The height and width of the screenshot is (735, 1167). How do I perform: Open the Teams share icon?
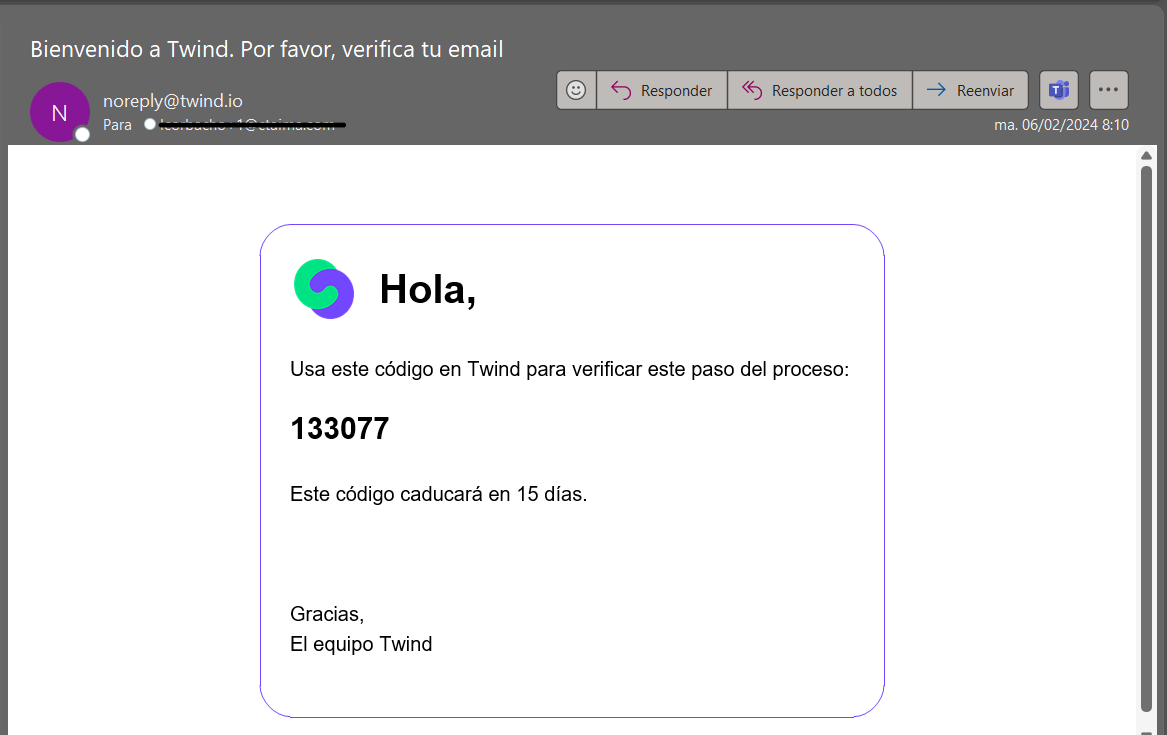coord(1059,90)
